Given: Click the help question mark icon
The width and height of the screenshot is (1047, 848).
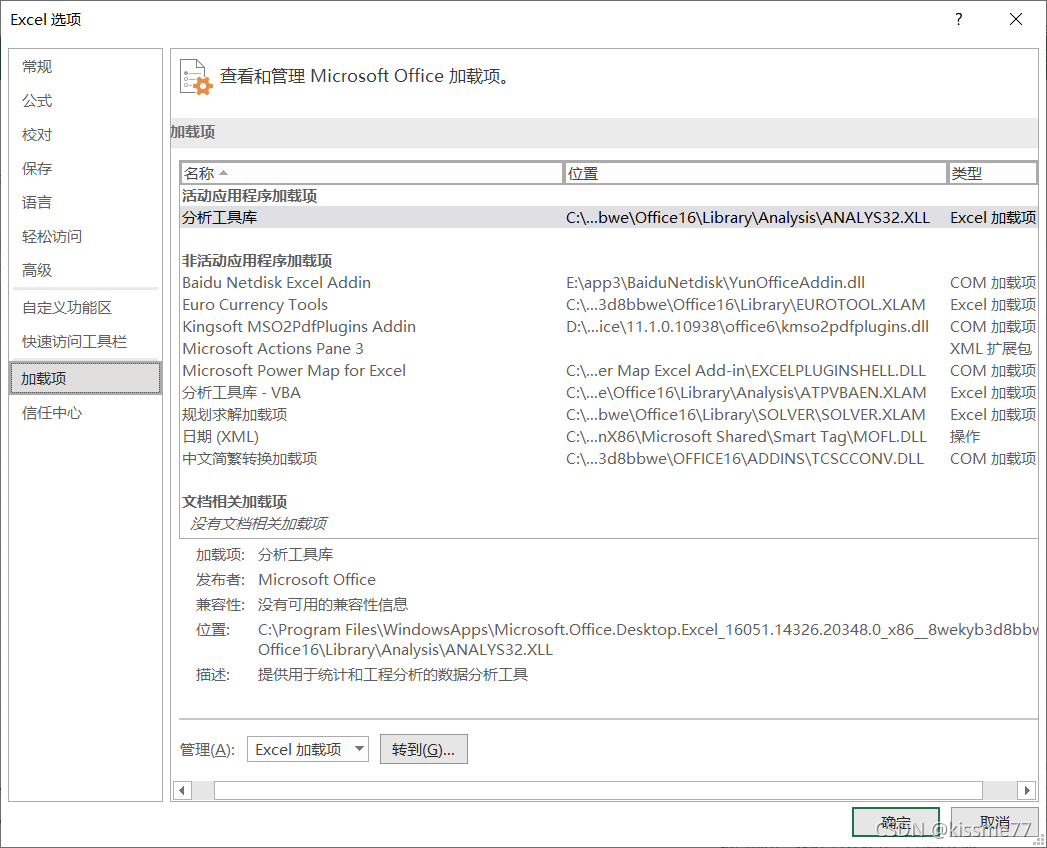Looking at the screenshot, I should click(958, 19).
